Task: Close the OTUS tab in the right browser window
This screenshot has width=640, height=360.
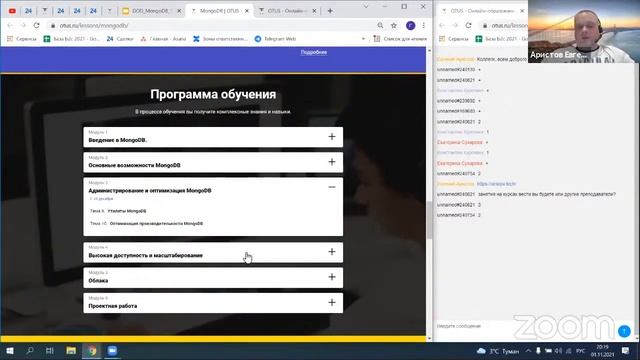Action: click(x=522, y=11)
